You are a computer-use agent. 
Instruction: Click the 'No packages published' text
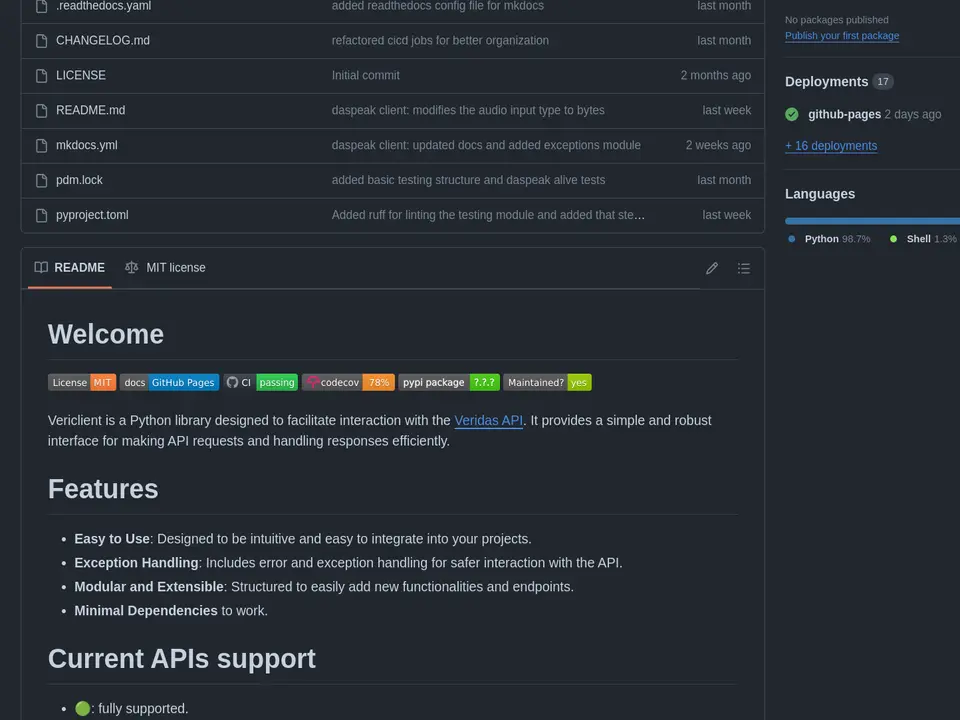click(836, 20)
